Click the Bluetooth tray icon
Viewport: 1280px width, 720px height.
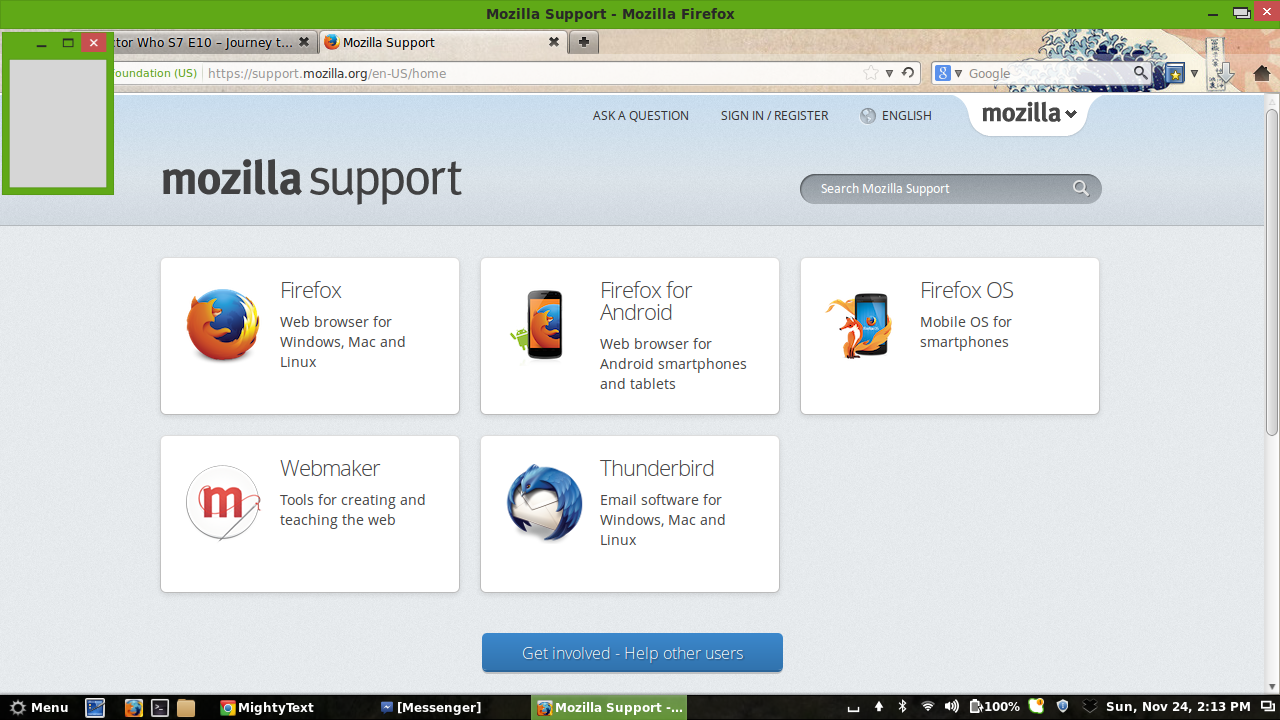click(x=902, y=707)
